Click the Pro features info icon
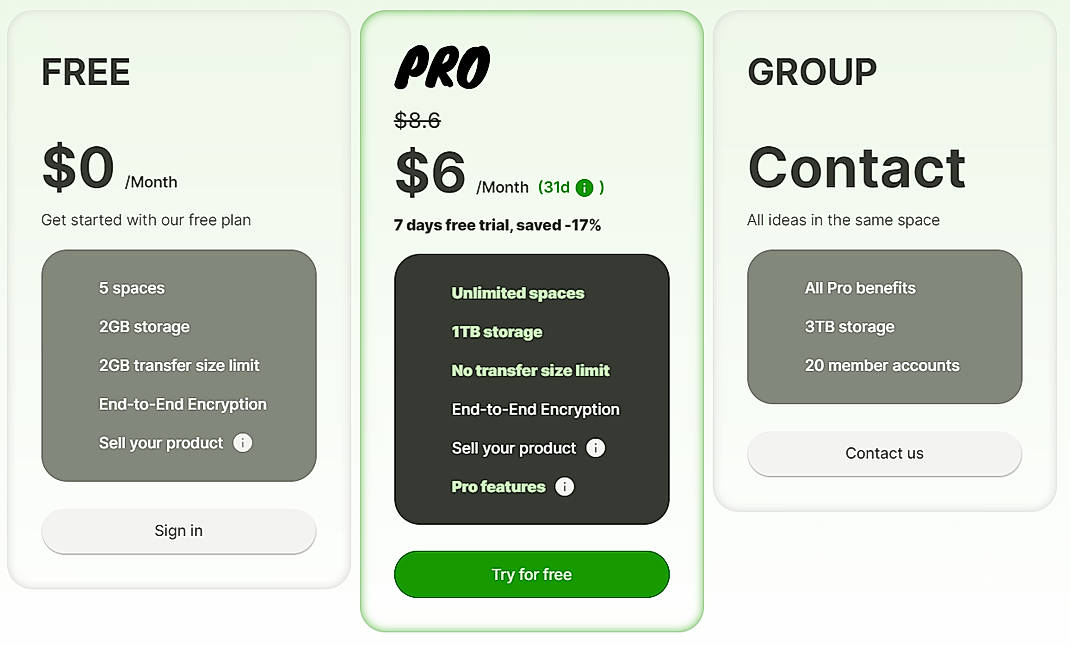 coord(563,487)
